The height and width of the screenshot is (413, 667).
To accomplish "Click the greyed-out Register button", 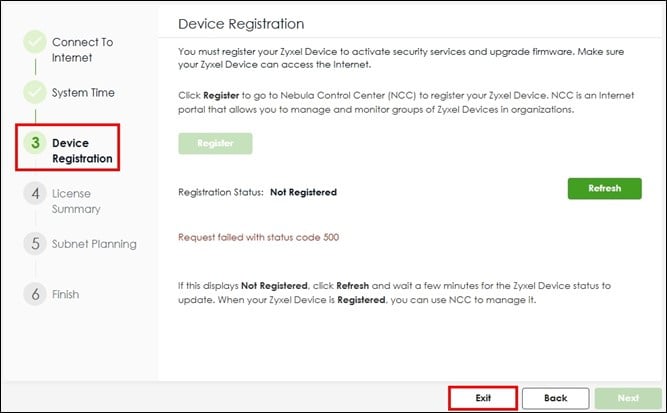I will tap(215, 143).
